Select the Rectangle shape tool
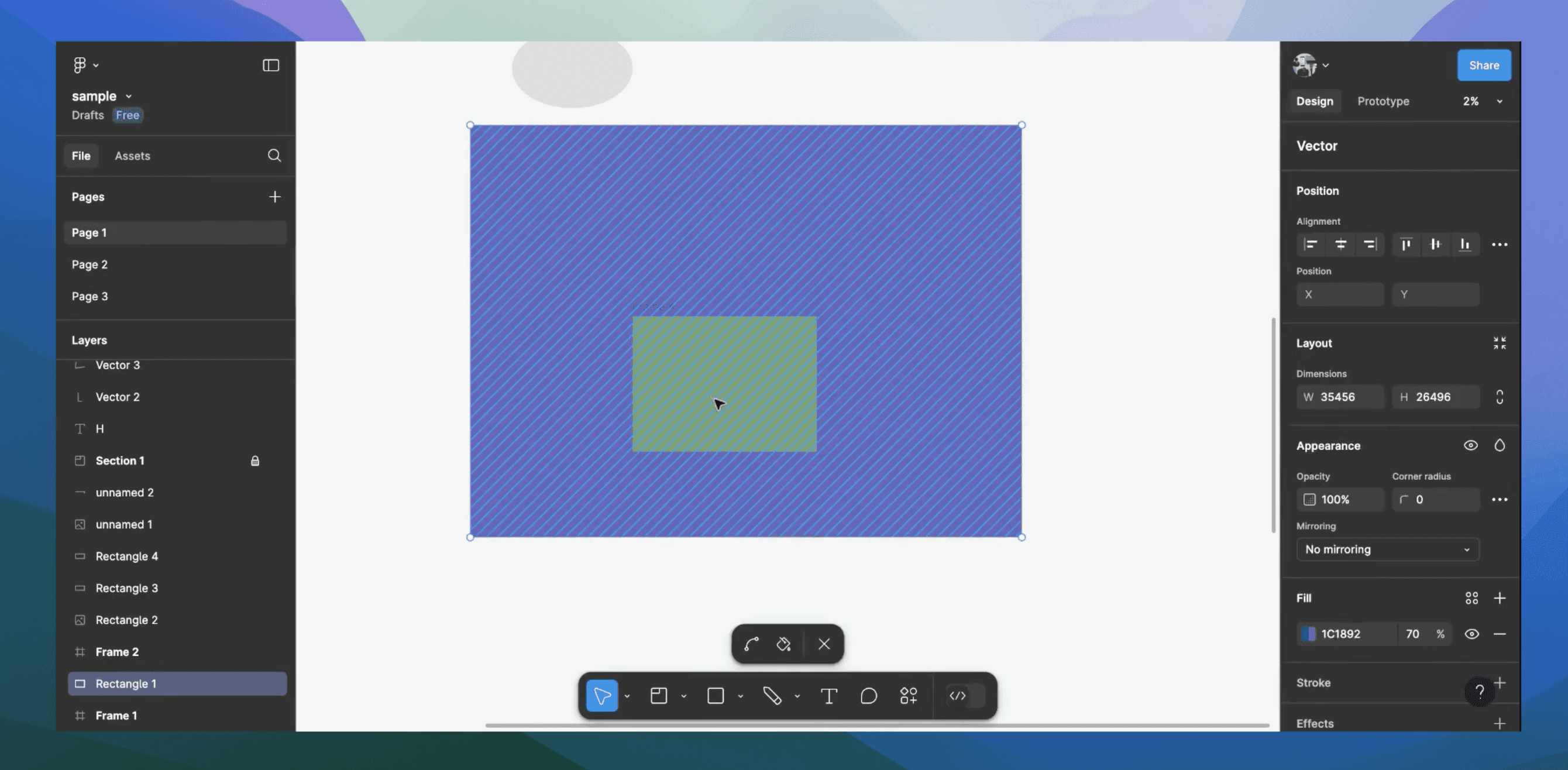The width and height of the screenshot is (1568, 770). (x=715, y=695)
